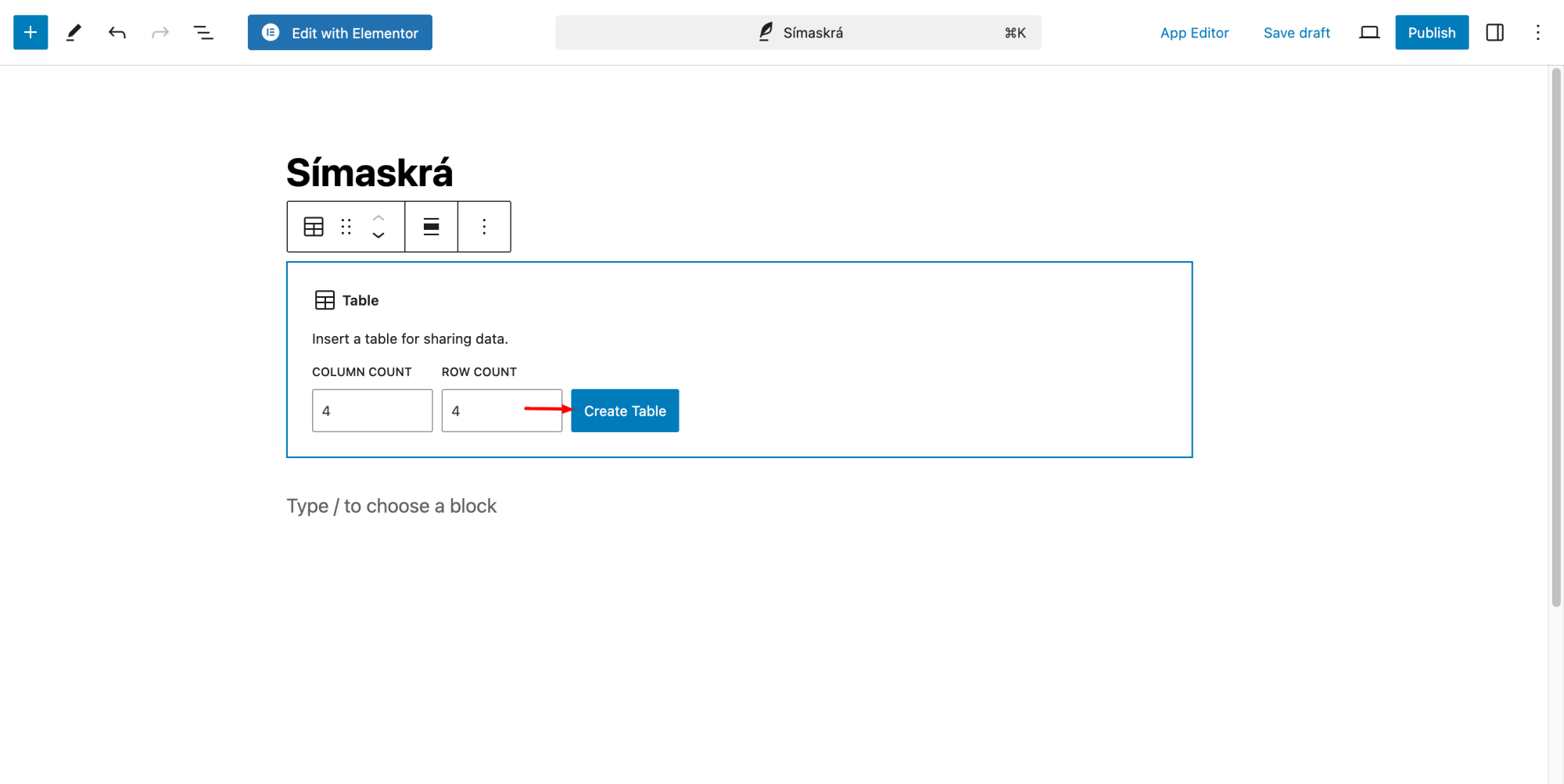Open the block inserter plus button
Screen dimensions: 1564x784
click(30, 33)
